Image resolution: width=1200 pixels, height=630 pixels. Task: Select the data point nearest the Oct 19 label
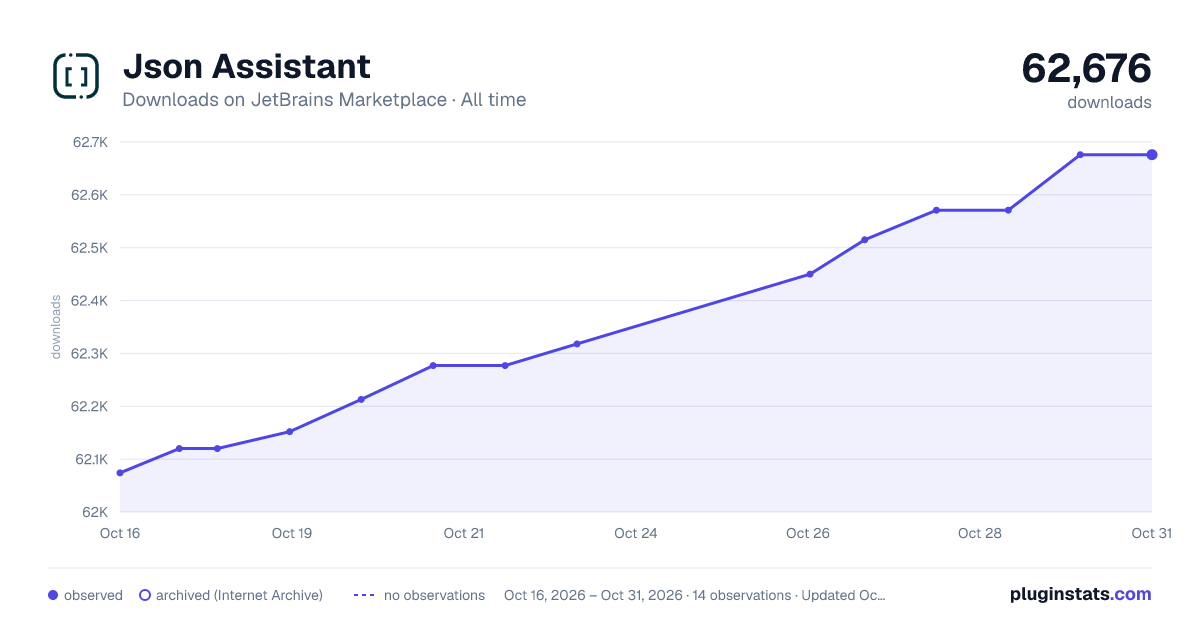pyautogui.click(x=290, y=432)
